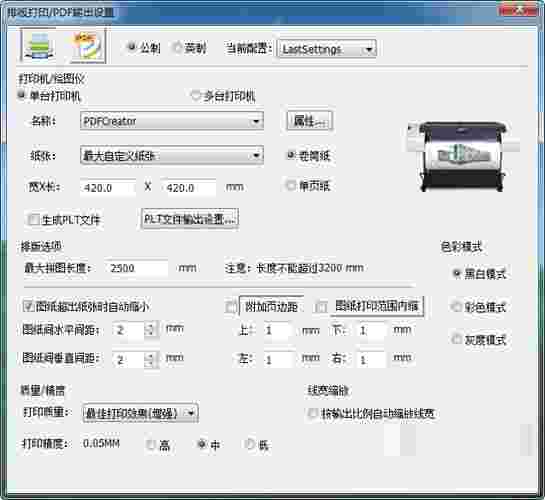Click the 0.05MM print precision value

coord(101,443)
